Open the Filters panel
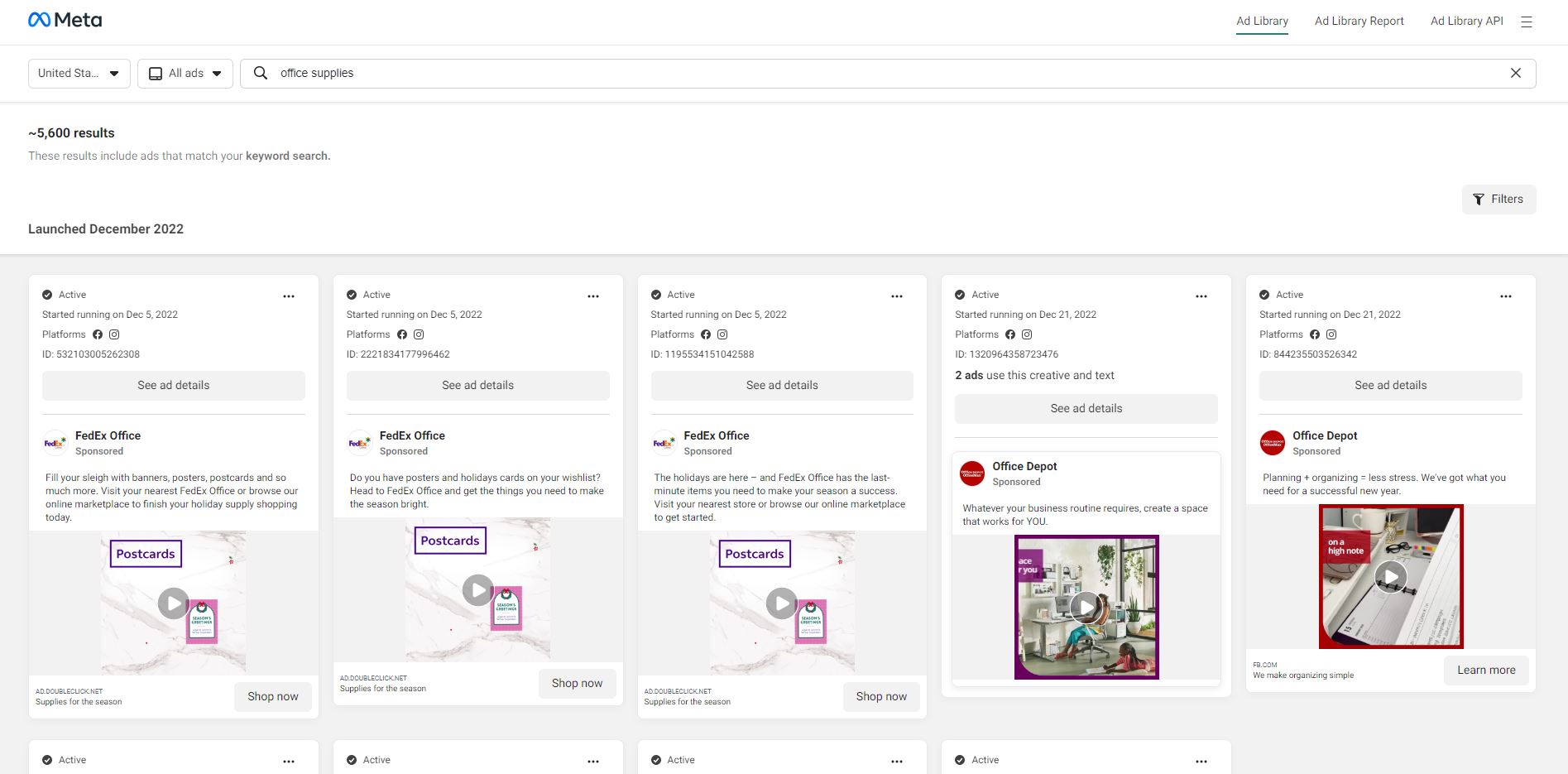 [1498, 200]
